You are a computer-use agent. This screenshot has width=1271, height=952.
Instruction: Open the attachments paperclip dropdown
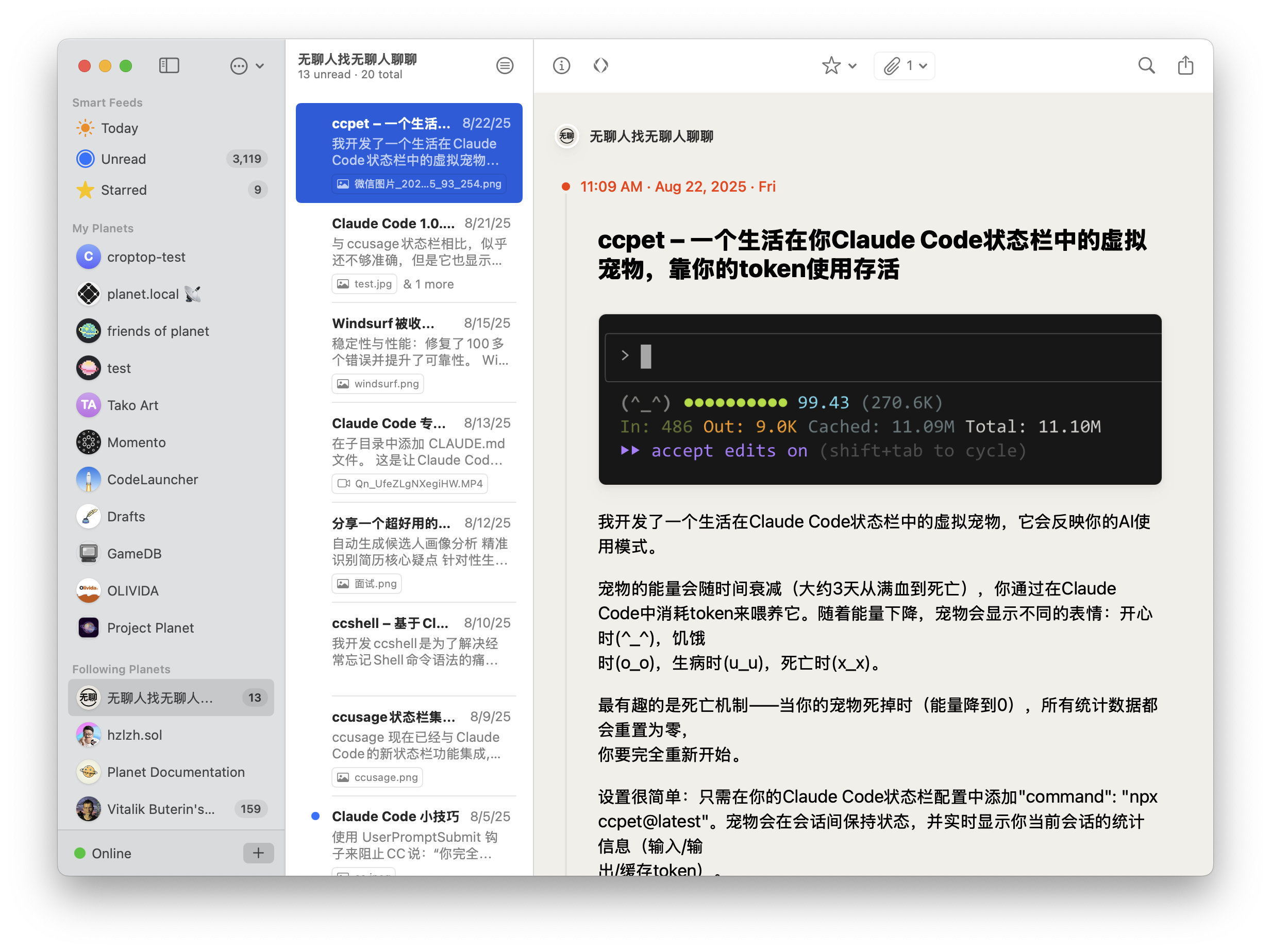pos(905,66)
